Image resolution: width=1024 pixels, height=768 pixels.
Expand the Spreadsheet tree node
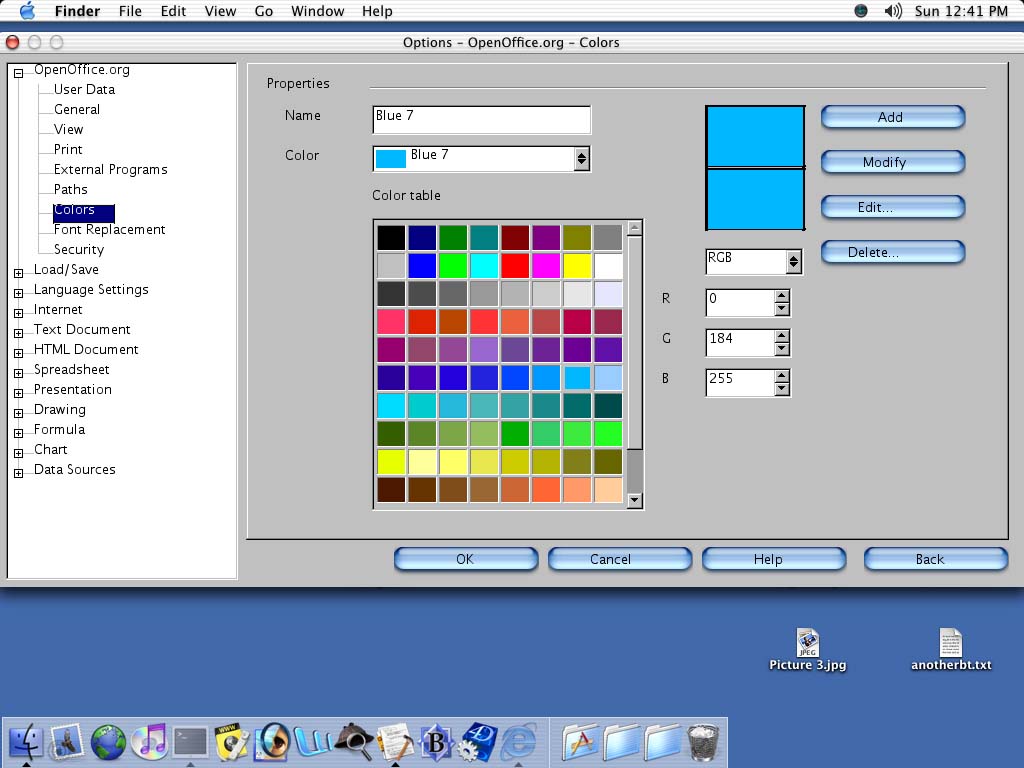pyautogui.click(x=18, y=373)
